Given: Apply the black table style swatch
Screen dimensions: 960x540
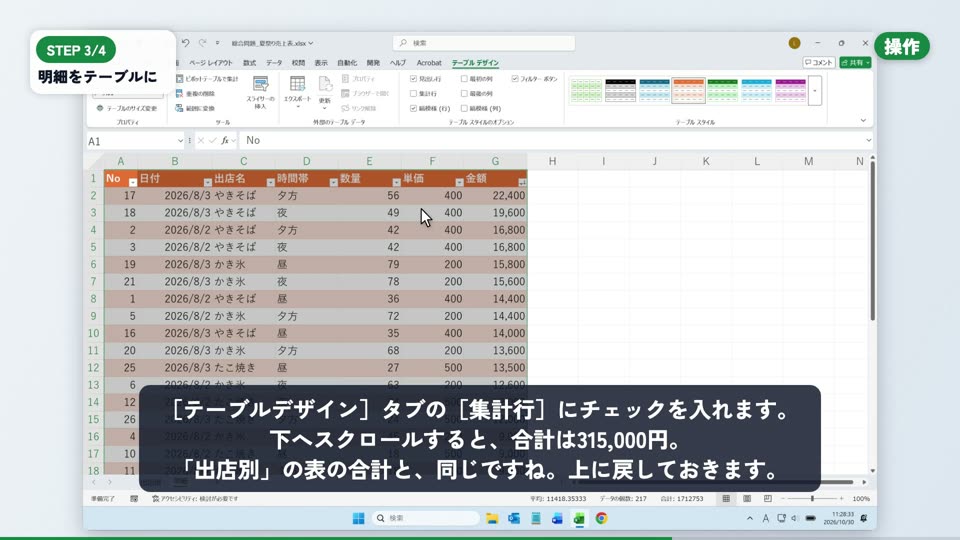Looking at the screenshot, I should (620, 91).
